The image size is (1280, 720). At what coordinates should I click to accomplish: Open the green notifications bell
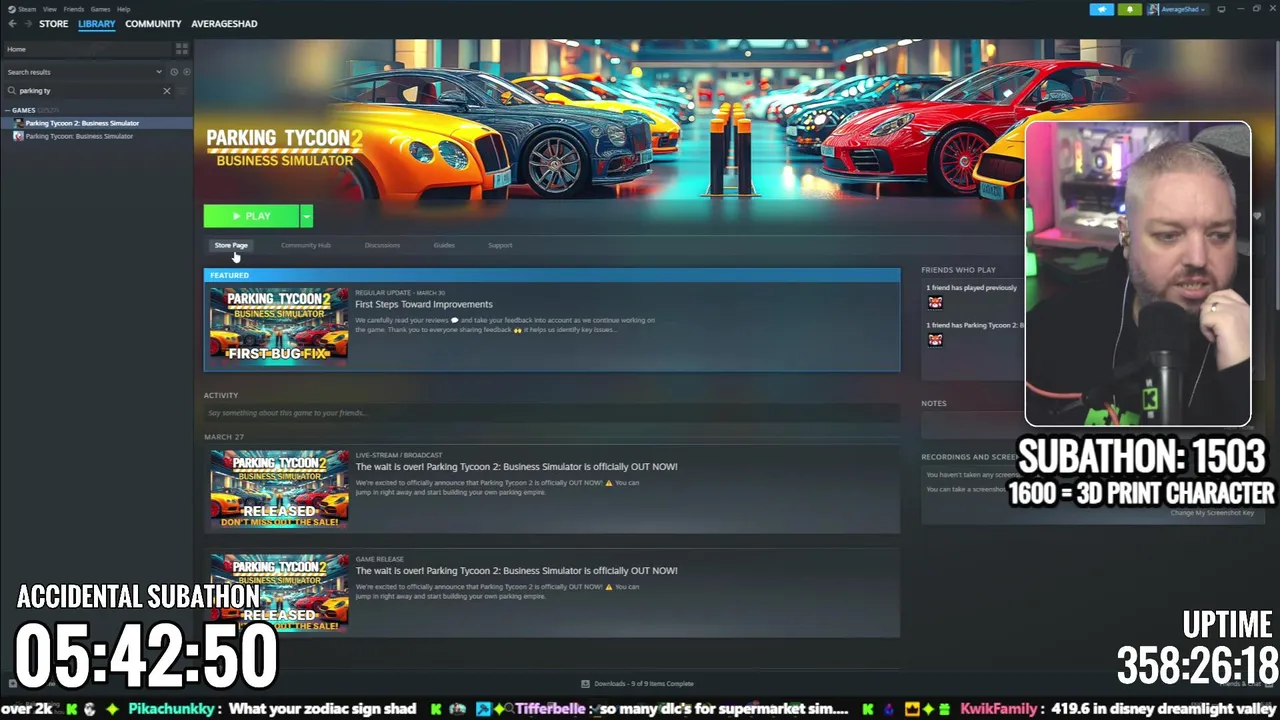tap(1129, 9)
